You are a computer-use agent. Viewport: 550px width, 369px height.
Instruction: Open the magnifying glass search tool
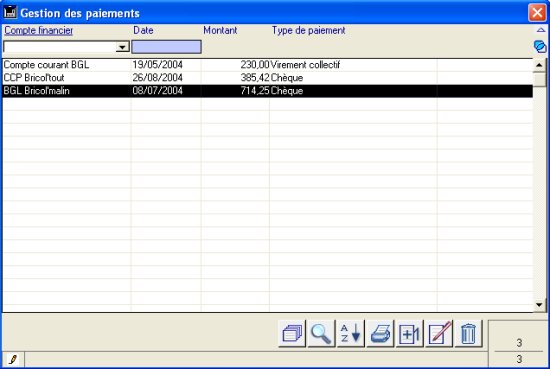point(321,334)
